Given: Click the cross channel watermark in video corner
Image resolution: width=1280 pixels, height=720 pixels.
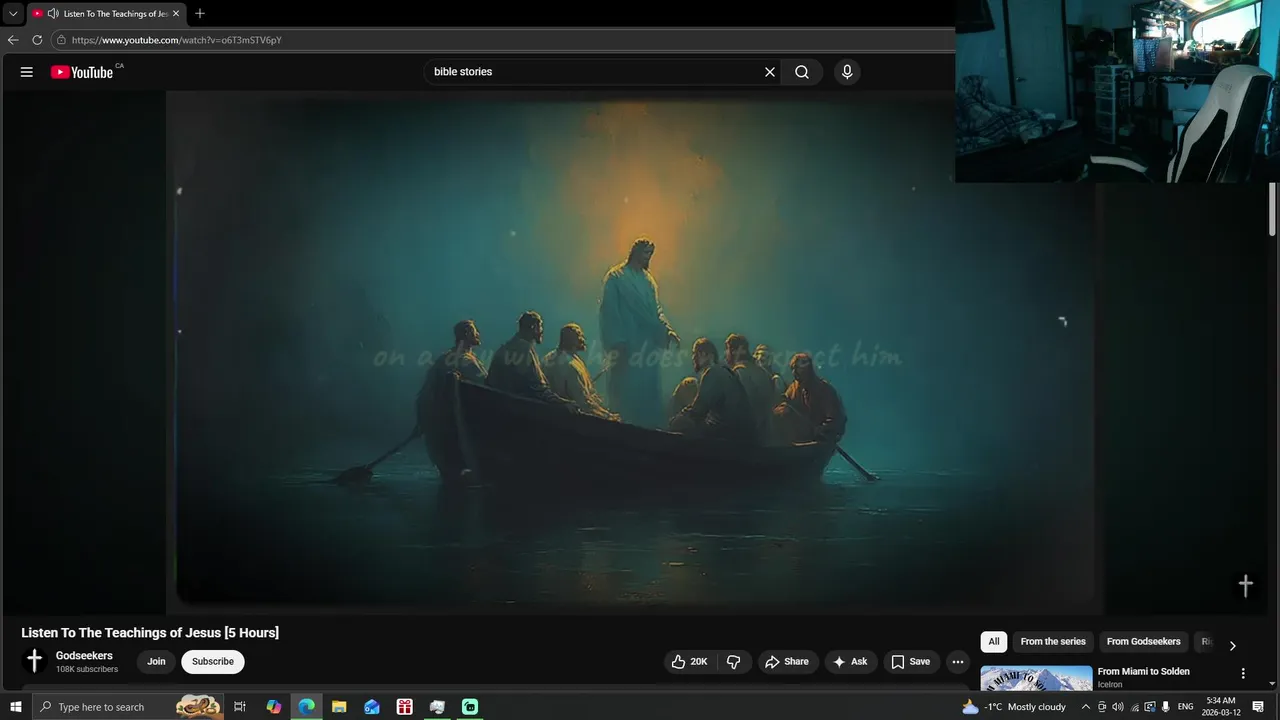Looking at the screenshot, I should 1246,586.
